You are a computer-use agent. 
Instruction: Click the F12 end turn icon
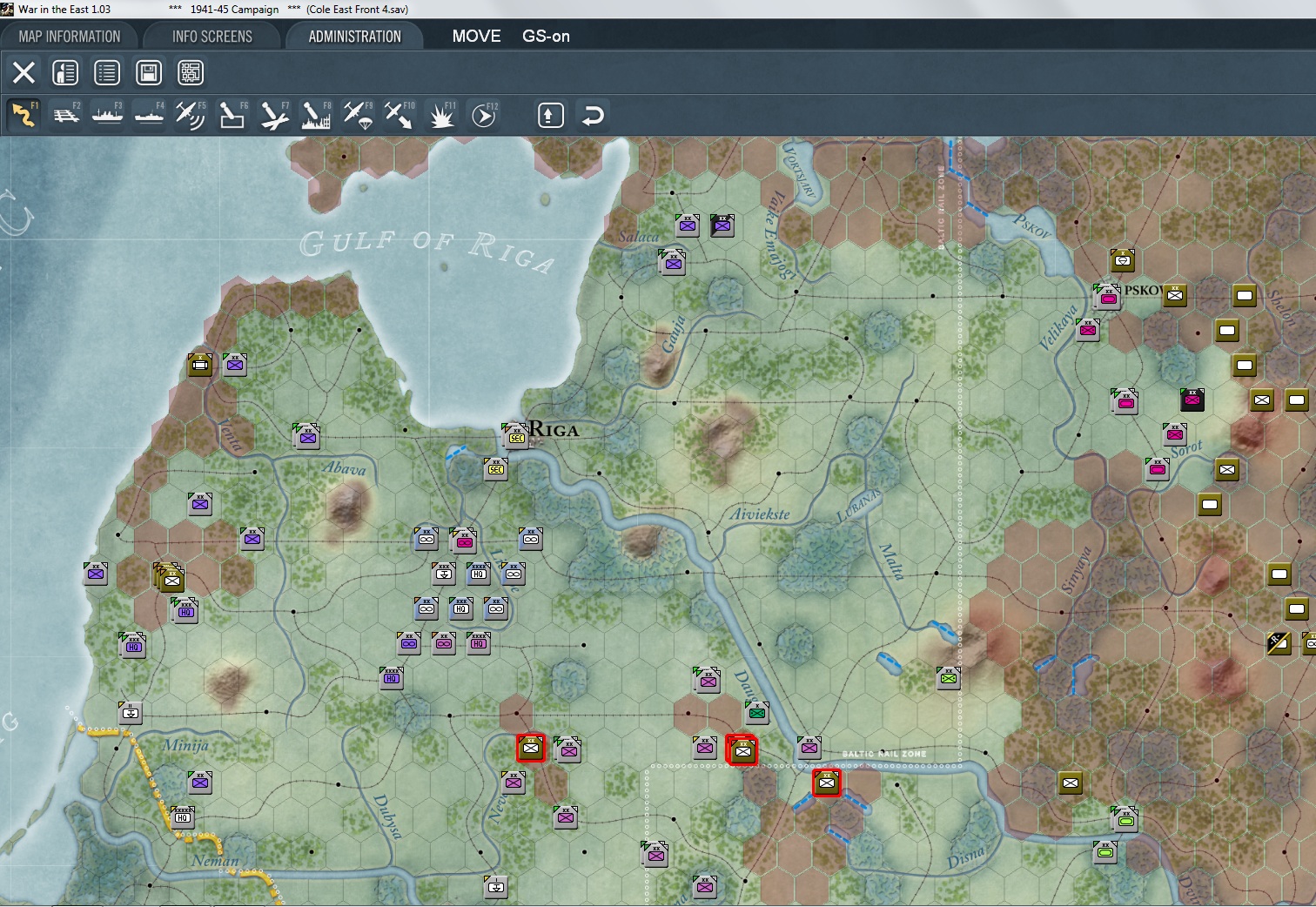[x=483, y=115]
